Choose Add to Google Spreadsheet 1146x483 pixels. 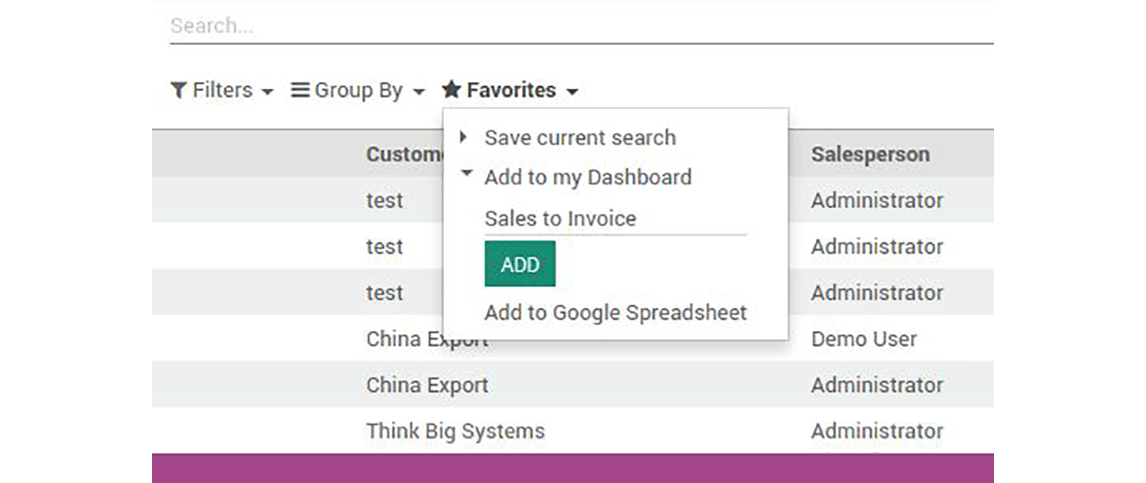click(x=615, y=312)
